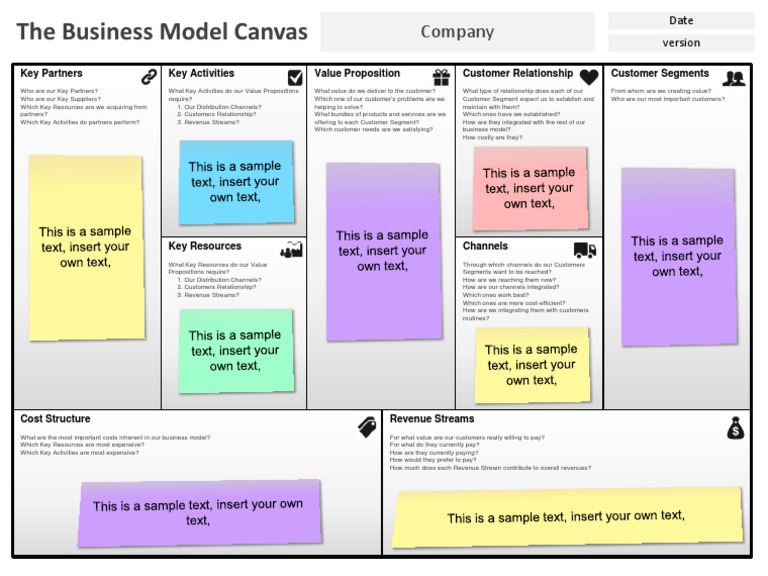The image size is (768, 576).
Task: Click the Date field
Action: (x=681, y=20)
